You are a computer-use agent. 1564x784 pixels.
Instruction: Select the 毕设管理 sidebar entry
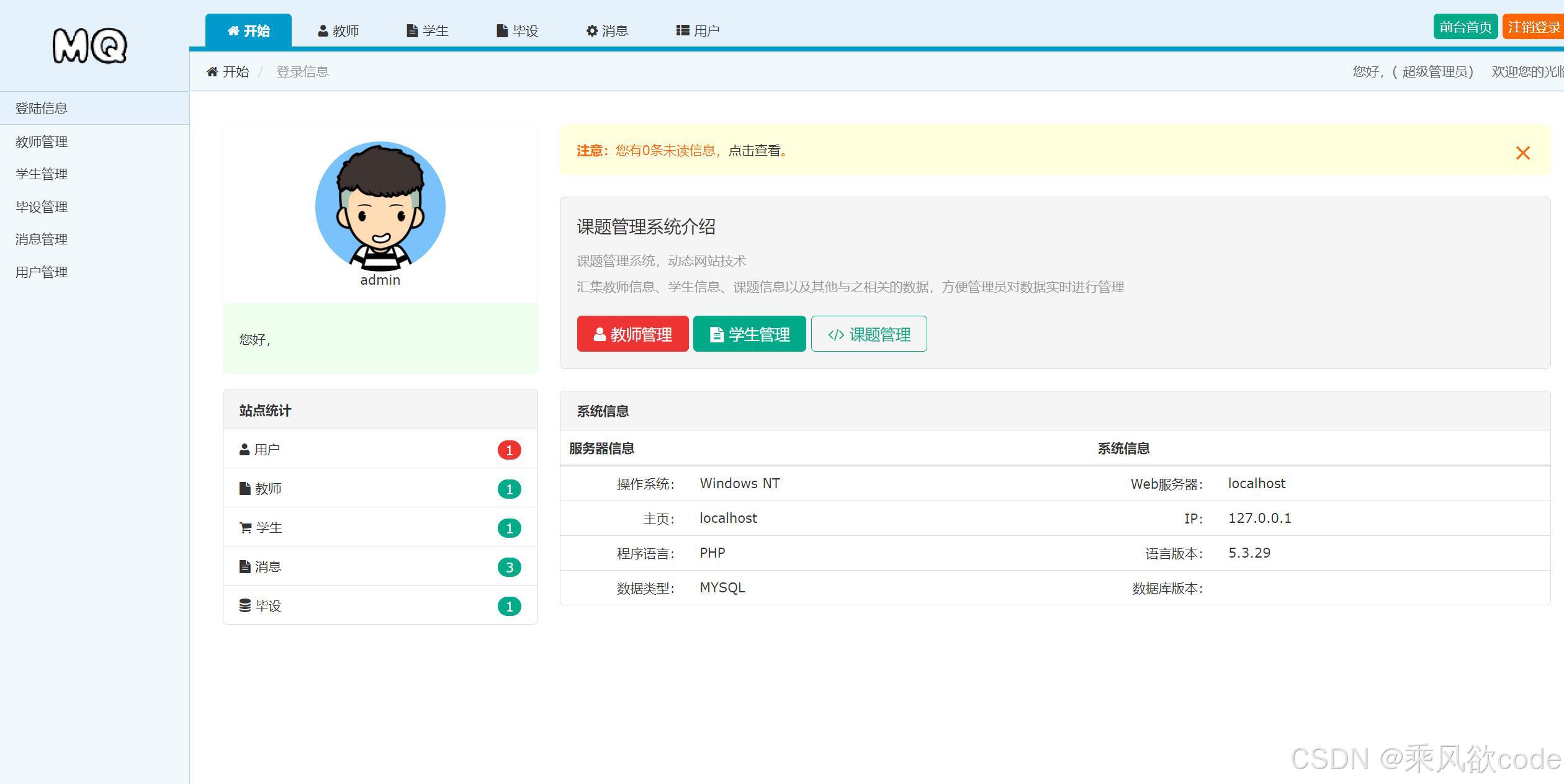pos(41,207)
